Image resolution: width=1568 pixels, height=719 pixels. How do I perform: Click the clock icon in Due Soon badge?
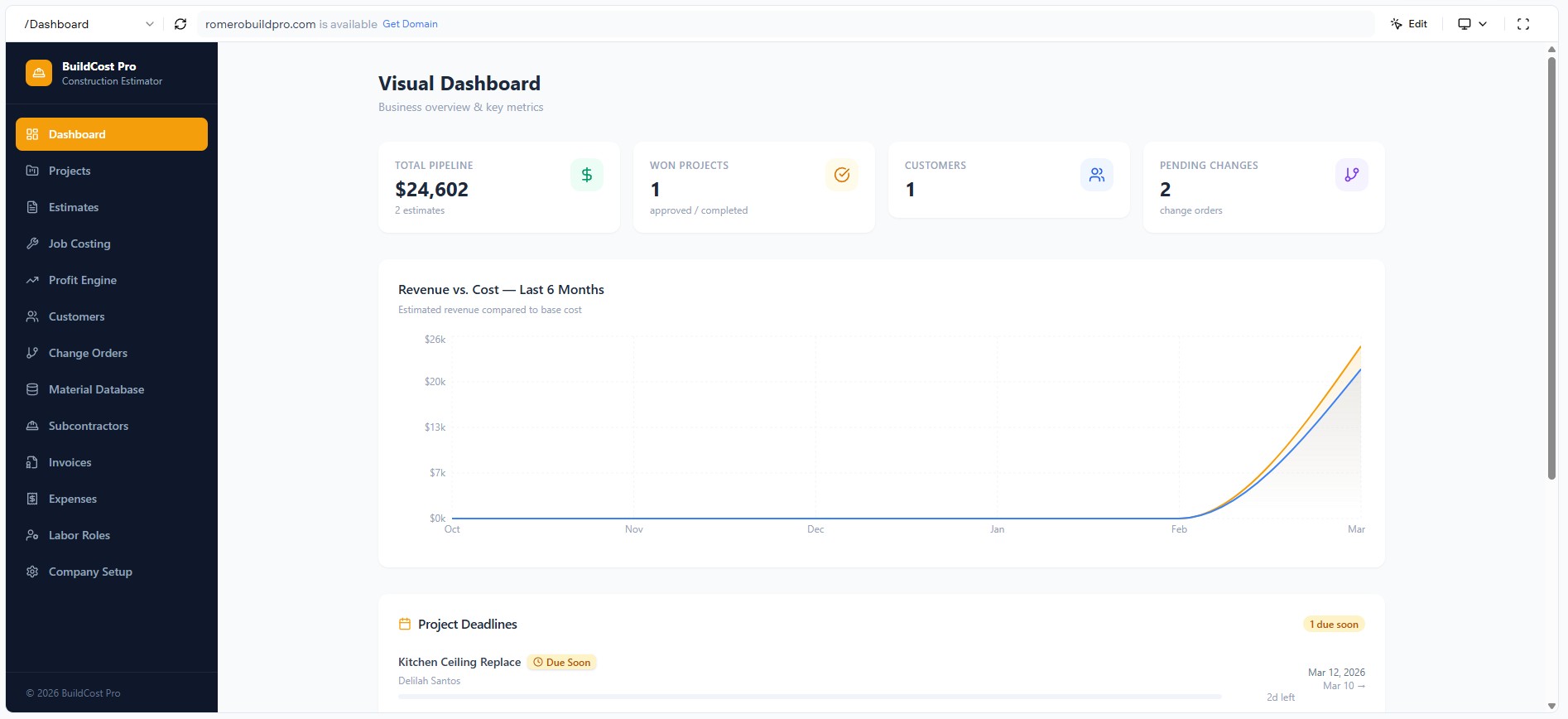[x=538, y=663]
